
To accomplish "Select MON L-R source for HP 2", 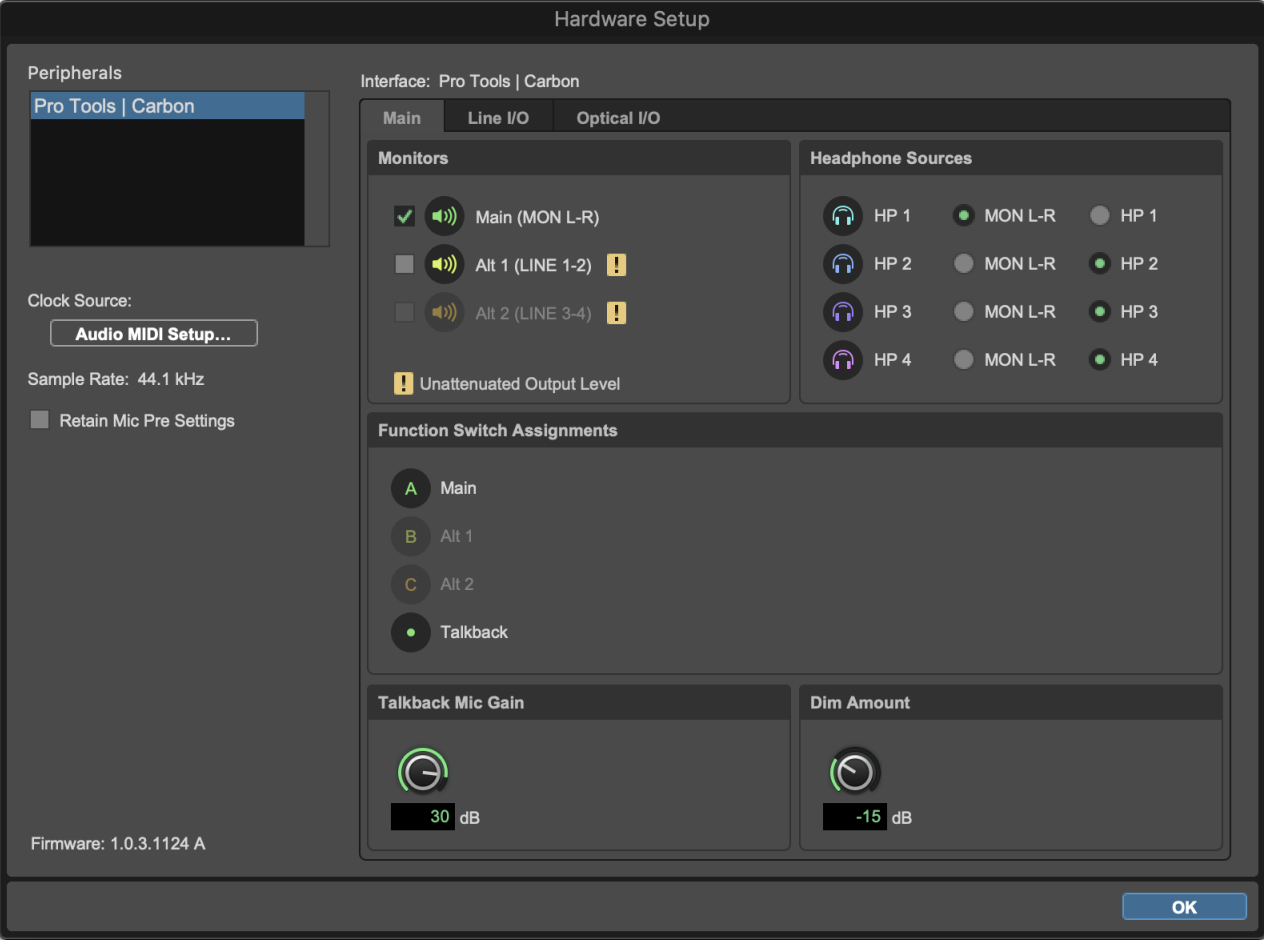I will click(964, 263).
